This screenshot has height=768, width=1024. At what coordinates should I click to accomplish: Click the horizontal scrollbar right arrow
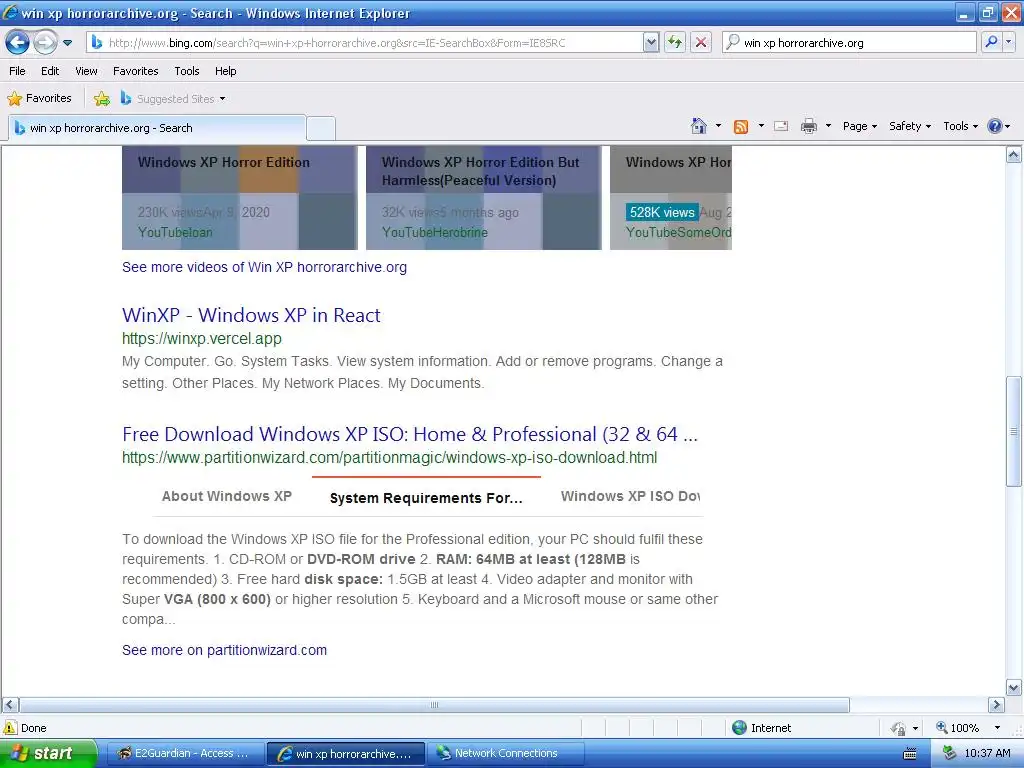pos(997,705)
